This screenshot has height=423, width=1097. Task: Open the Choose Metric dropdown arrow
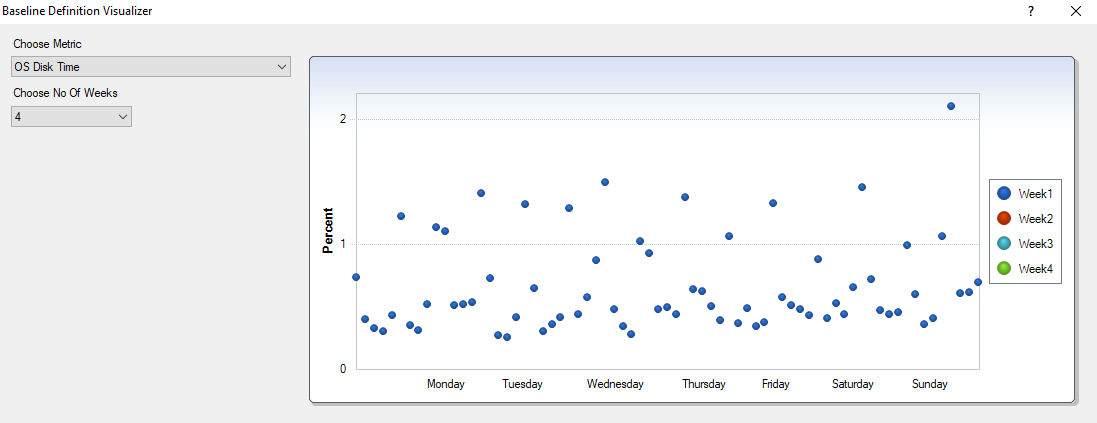pyautogui.click(x=281, y=67)
